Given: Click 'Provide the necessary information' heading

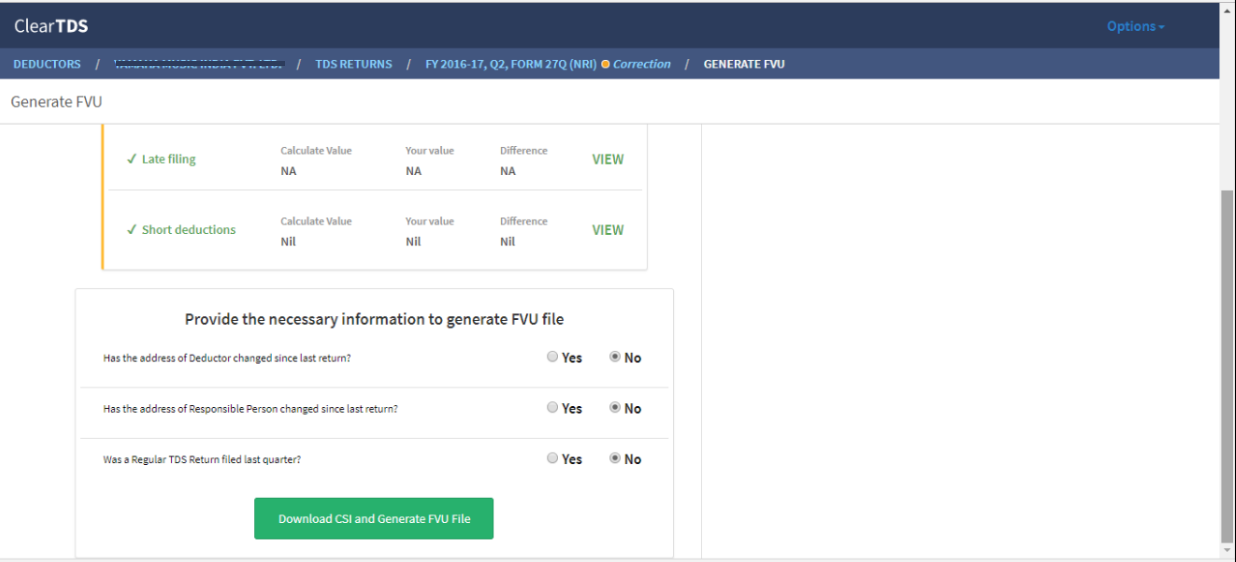Looking at the screenshot, I should click(x=374, y=320).
